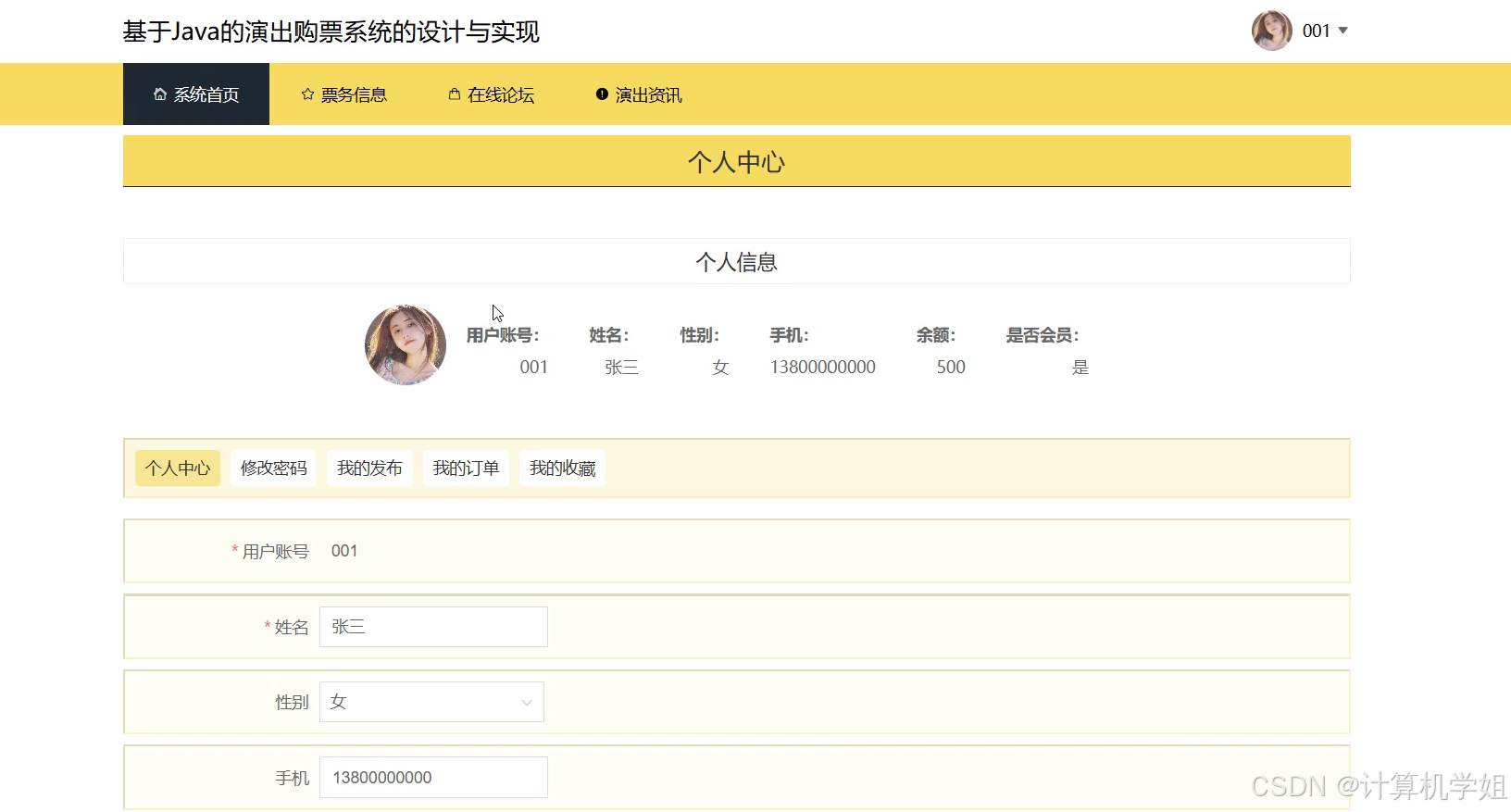The image size is (1511, 812).
Task: Click the member value 是 under 是否会员
Action: (1080, 367)
